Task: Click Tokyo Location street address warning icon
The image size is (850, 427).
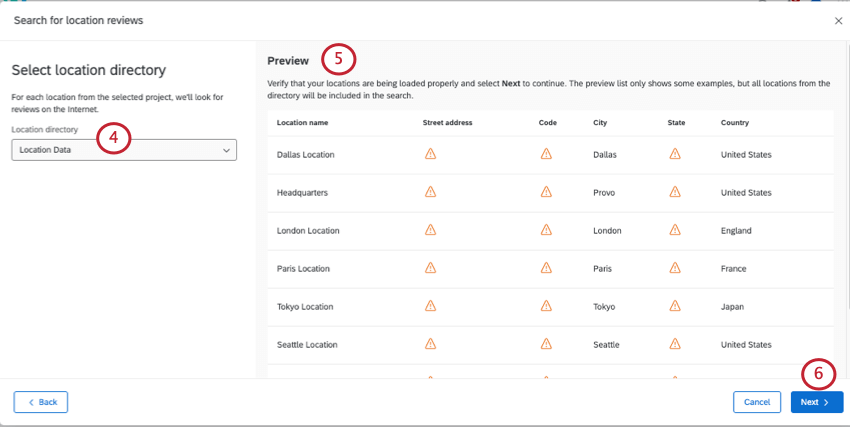Action: point(430,306)
